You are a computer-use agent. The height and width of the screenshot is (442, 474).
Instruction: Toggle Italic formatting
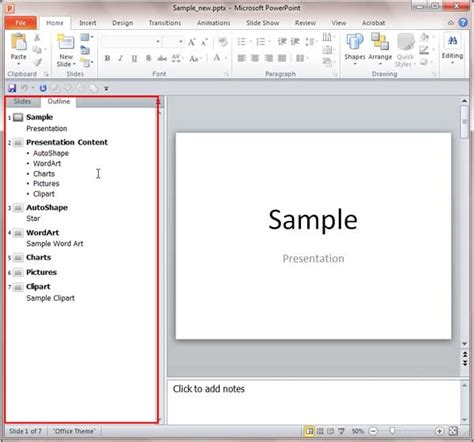coord(120,59)
